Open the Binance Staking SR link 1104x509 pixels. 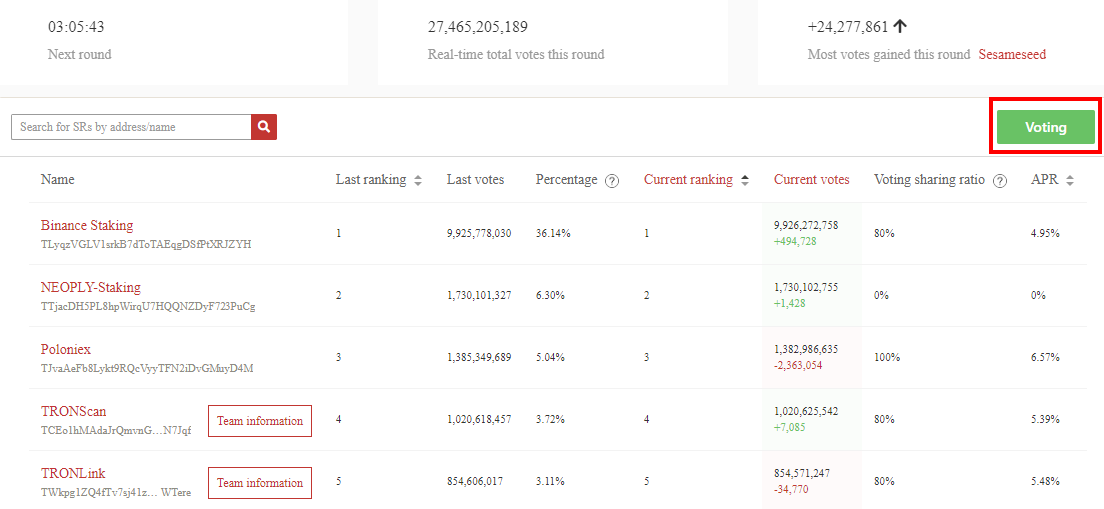click(x=87, y=225)
